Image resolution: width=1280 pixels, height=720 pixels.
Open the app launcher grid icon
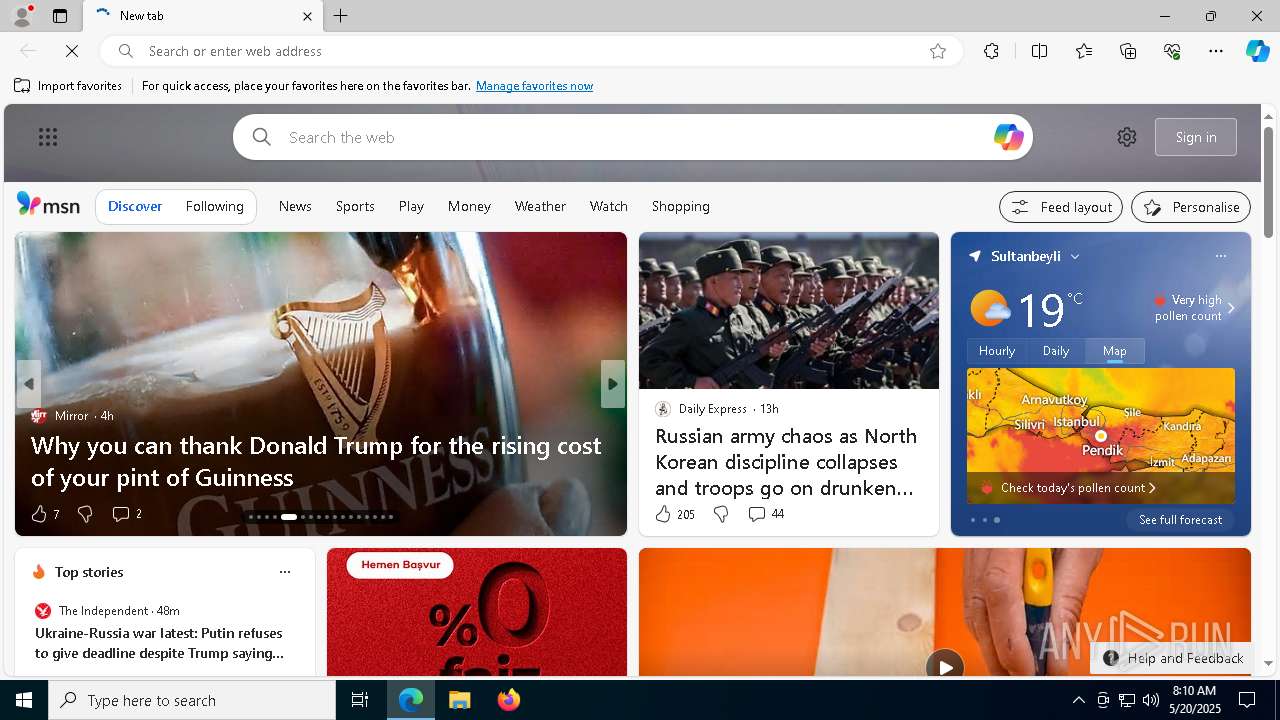(x=48, y=137)
